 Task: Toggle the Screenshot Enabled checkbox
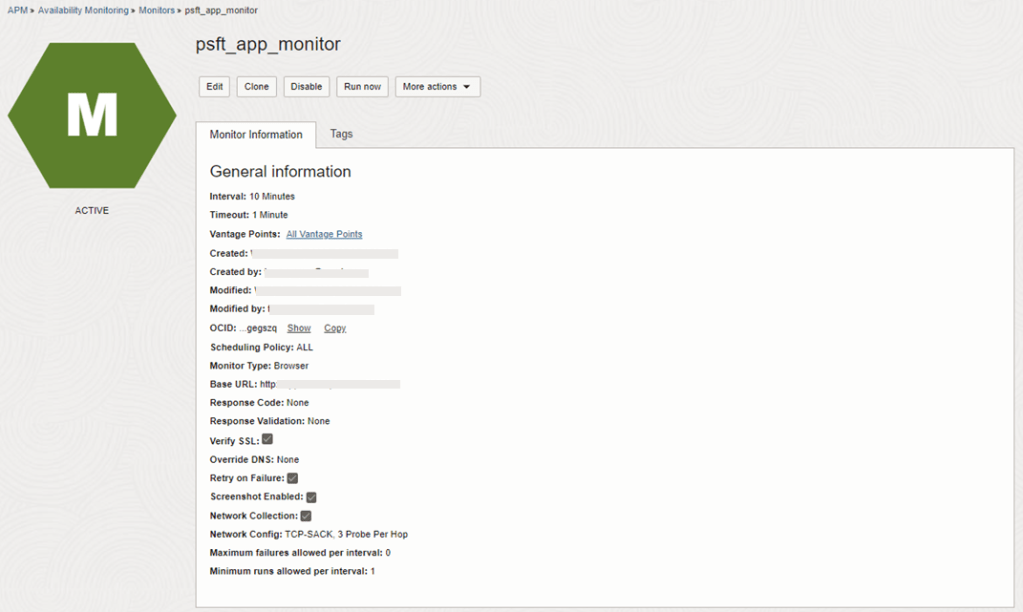coord(311,497)
